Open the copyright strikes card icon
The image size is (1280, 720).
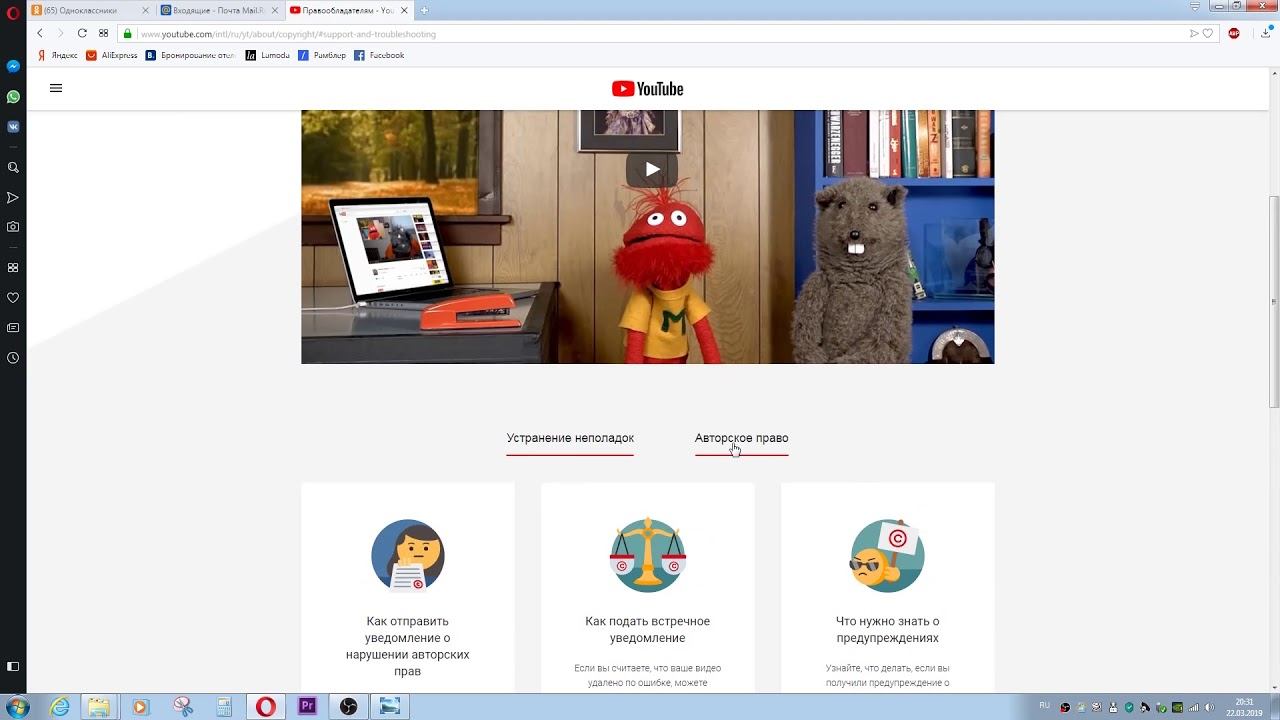888,555
